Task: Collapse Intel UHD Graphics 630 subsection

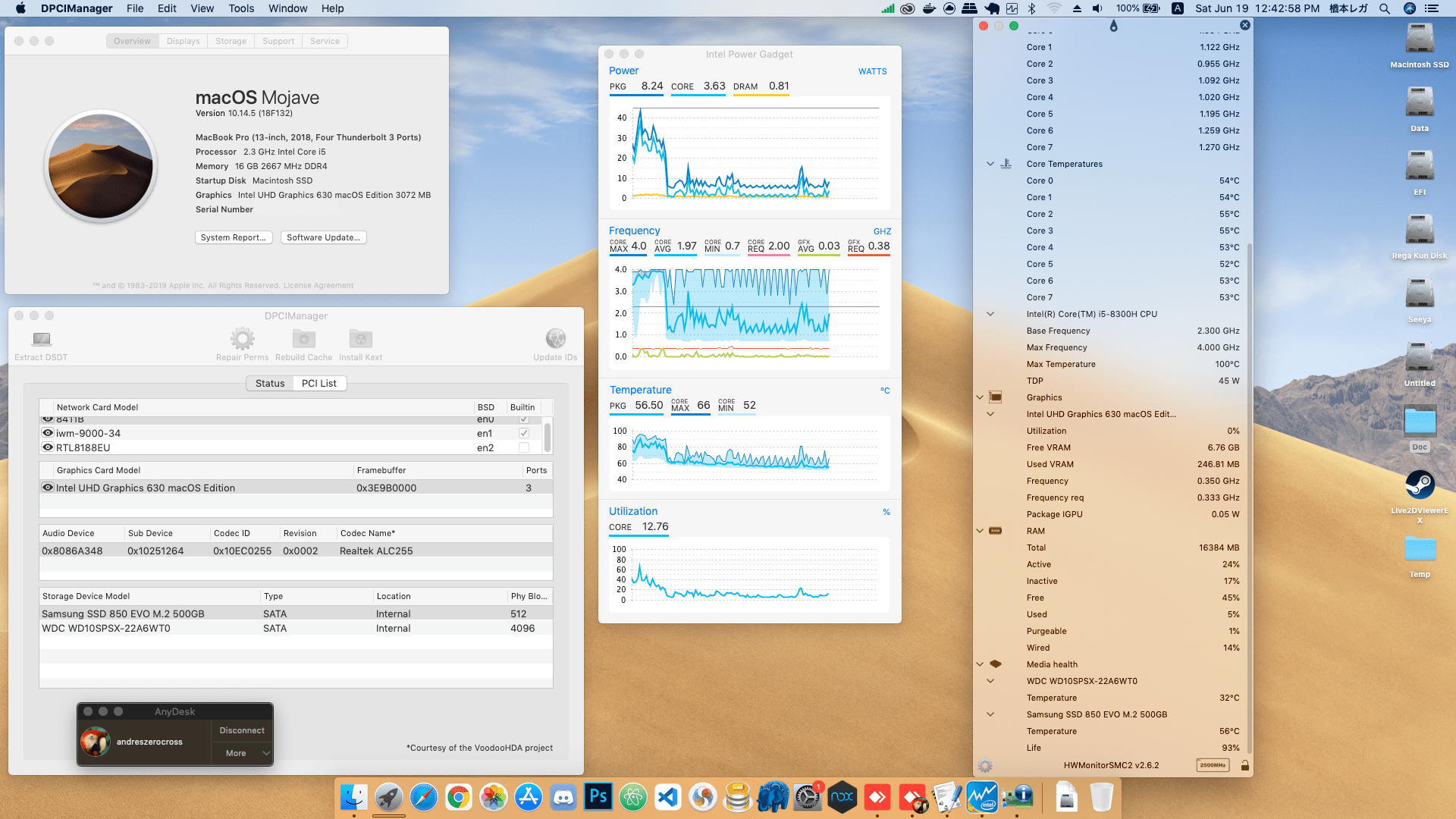Action: pyautogui.click(x=990, y=414)
